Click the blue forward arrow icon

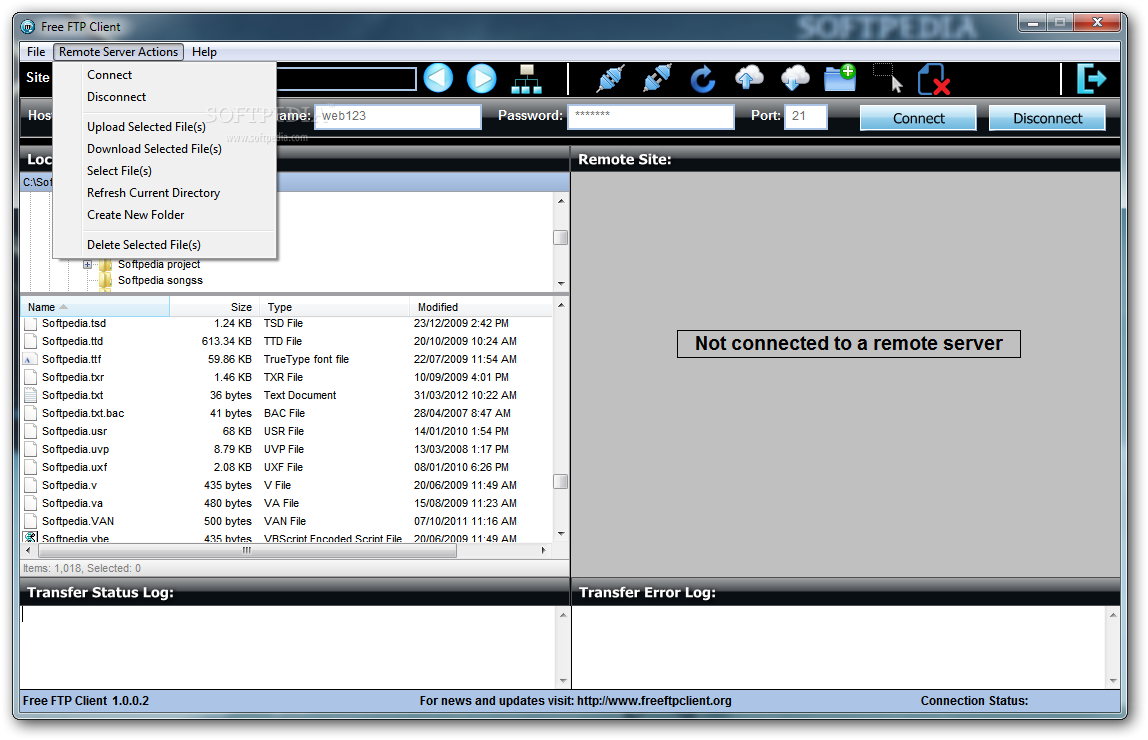coord(481,78)
